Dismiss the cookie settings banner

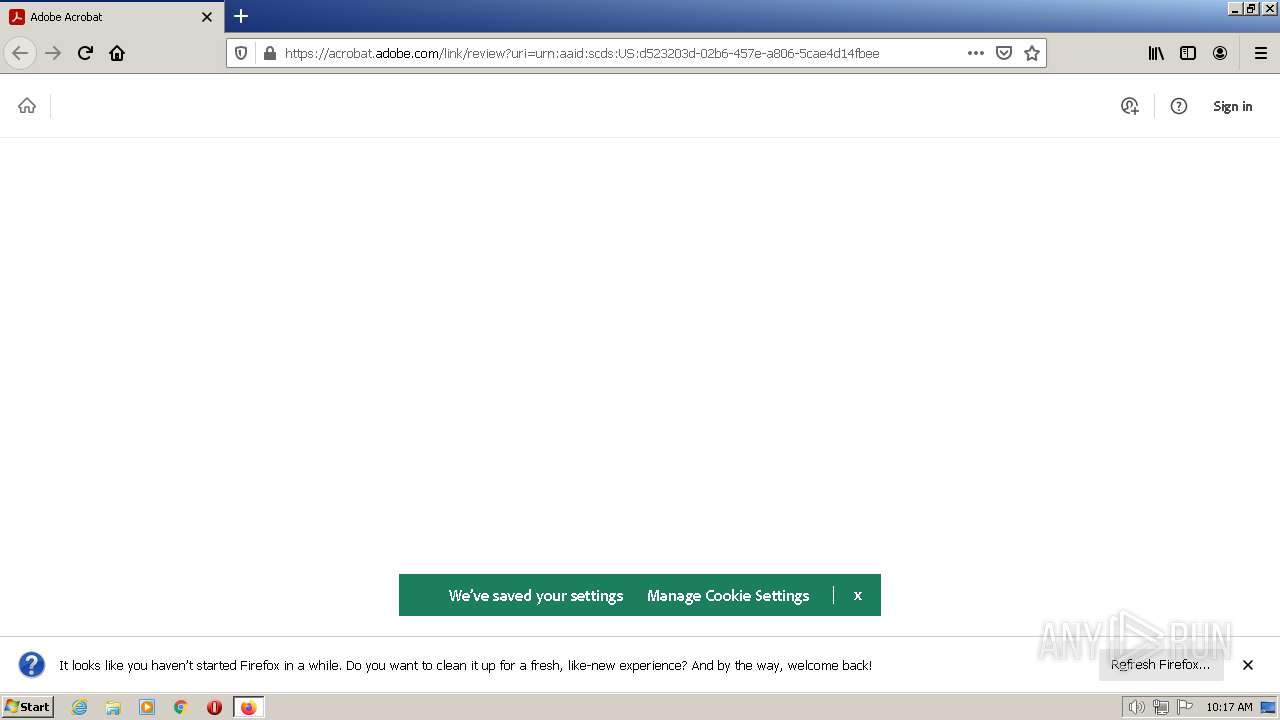coord(857,595)
